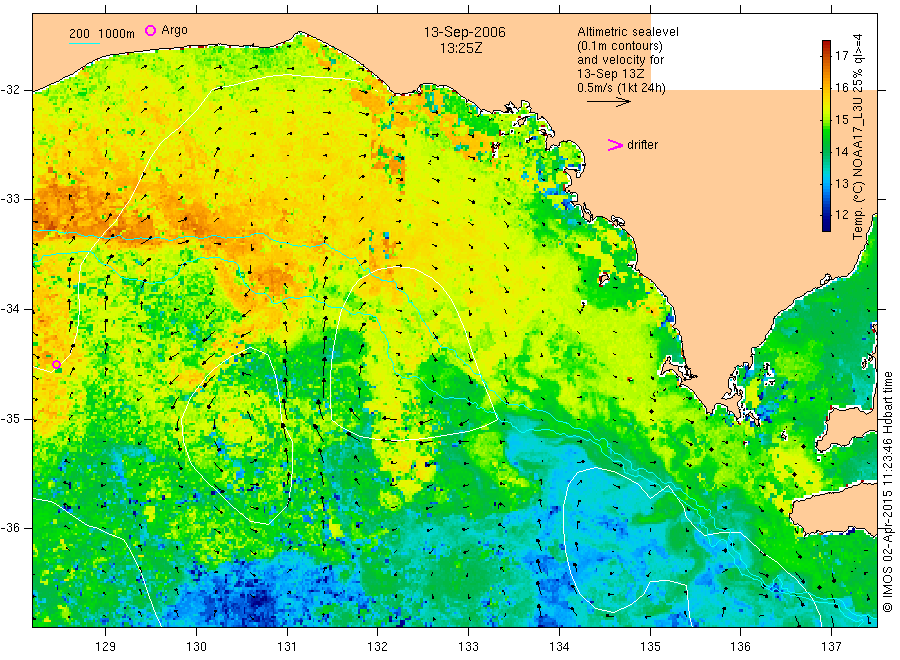Click the 'and velocity for' legend line

[620, 60]
